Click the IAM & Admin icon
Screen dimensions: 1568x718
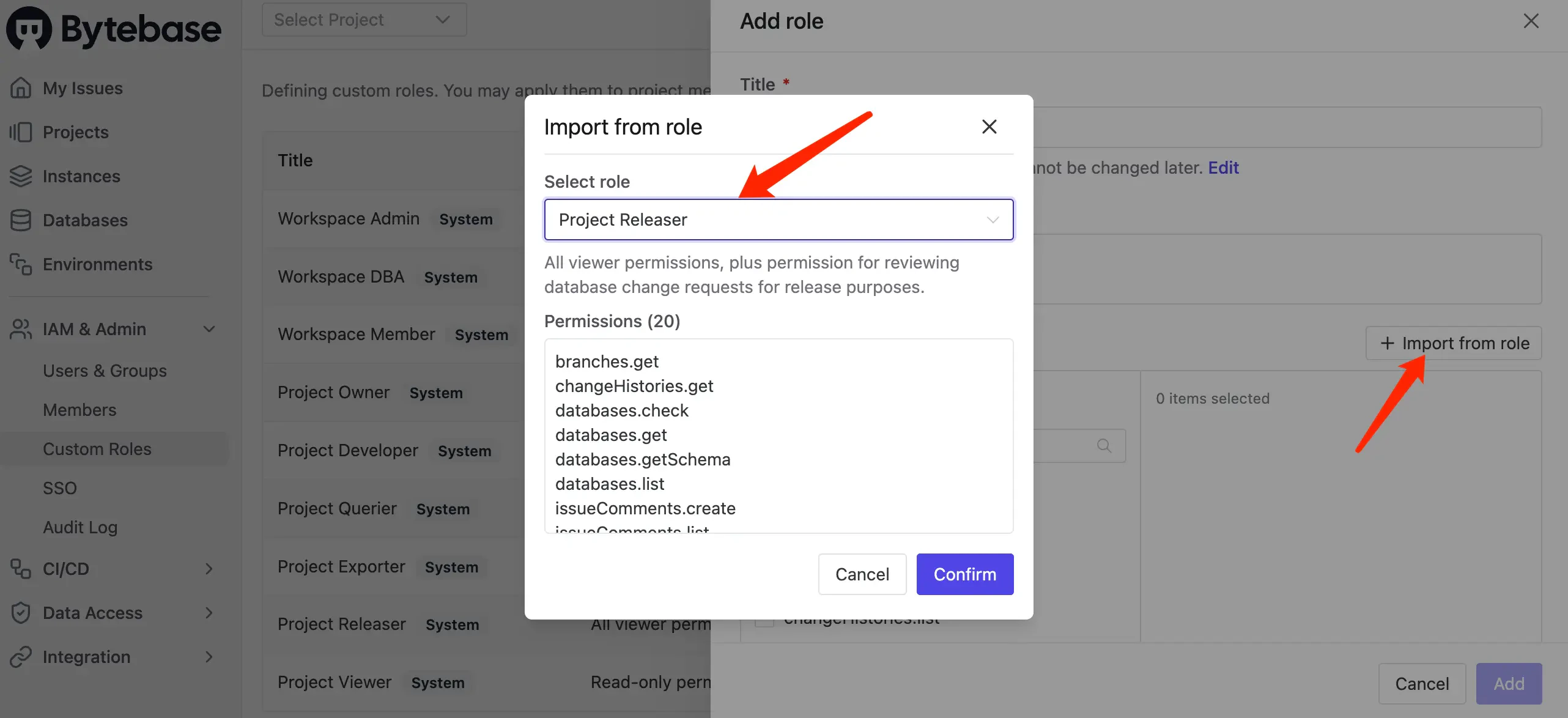pos(21,329)
